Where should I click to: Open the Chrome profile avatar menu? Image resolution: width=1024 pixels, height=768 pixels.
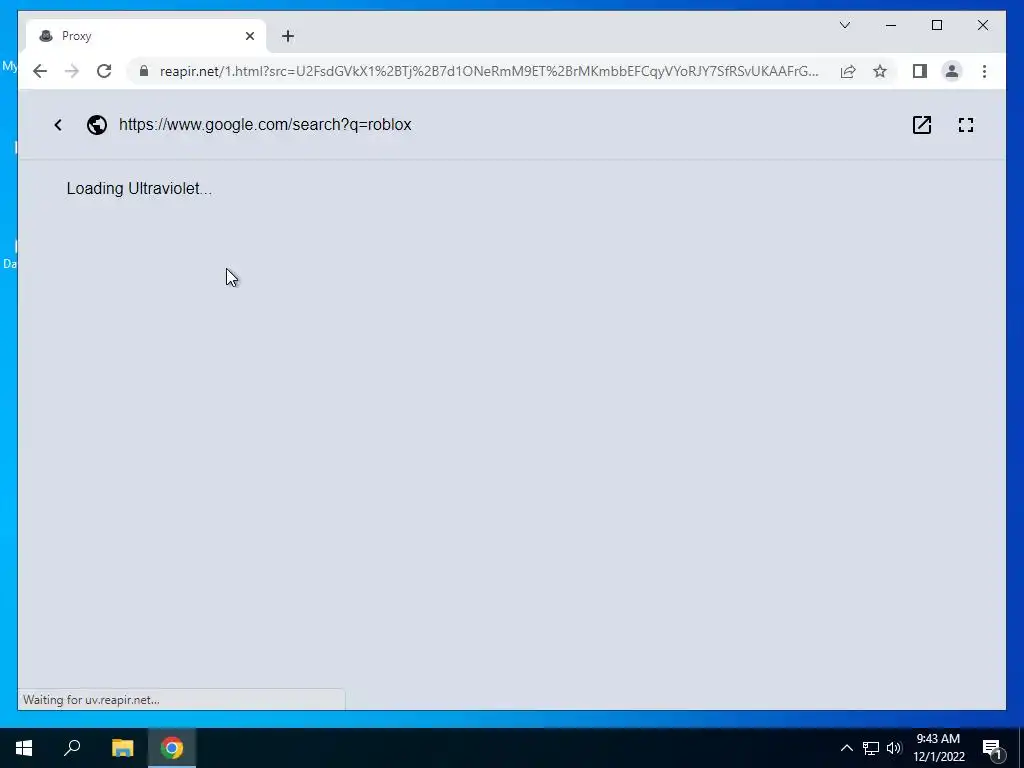(x=952, y=71)
